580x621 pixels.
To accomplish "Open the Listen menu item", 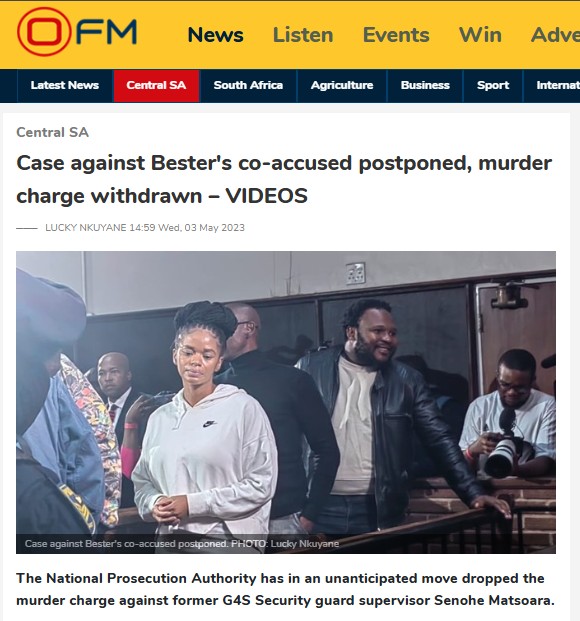I will pyautogui.click(x=303, y=35).
